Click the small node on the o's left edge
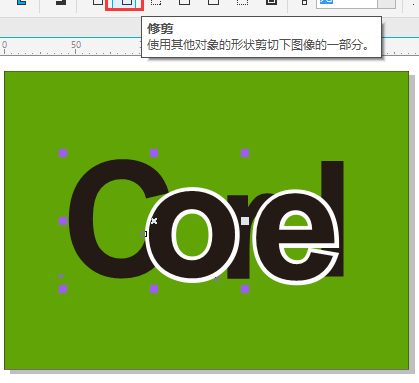419x383 pixels. 144,234
